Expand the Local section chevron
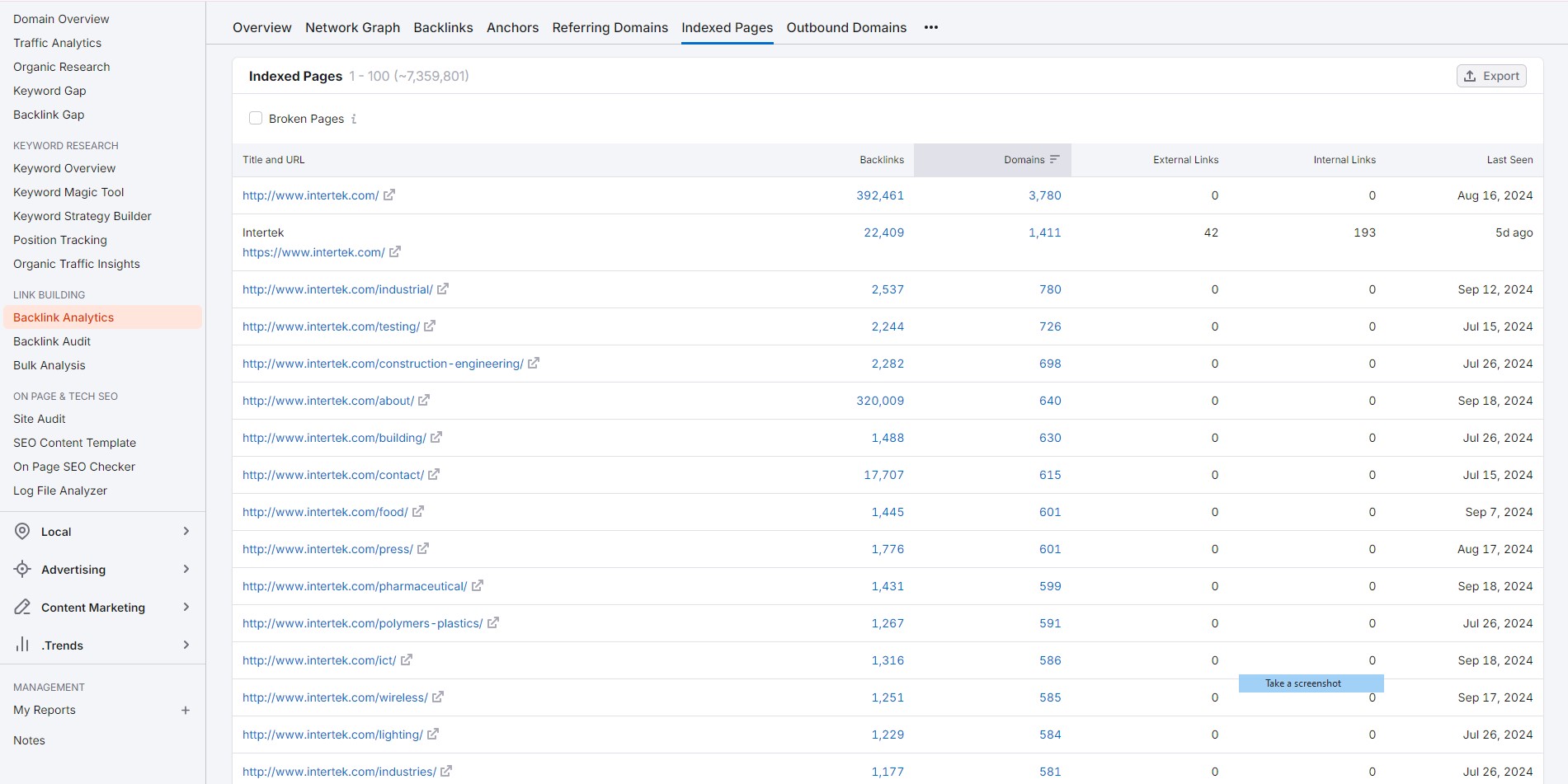Screen dimensions: 1568x784 (x=186, y=532)
